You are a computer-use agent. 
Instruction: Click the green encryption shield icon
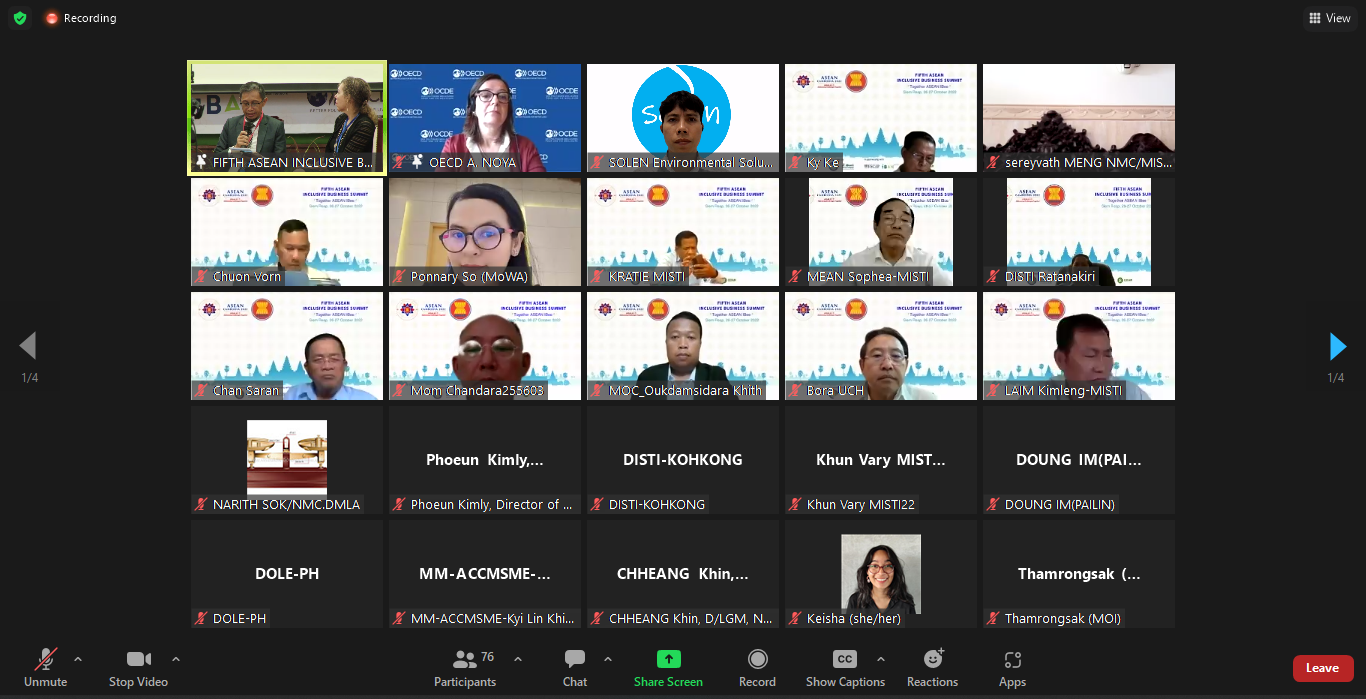tap(20, 18)
